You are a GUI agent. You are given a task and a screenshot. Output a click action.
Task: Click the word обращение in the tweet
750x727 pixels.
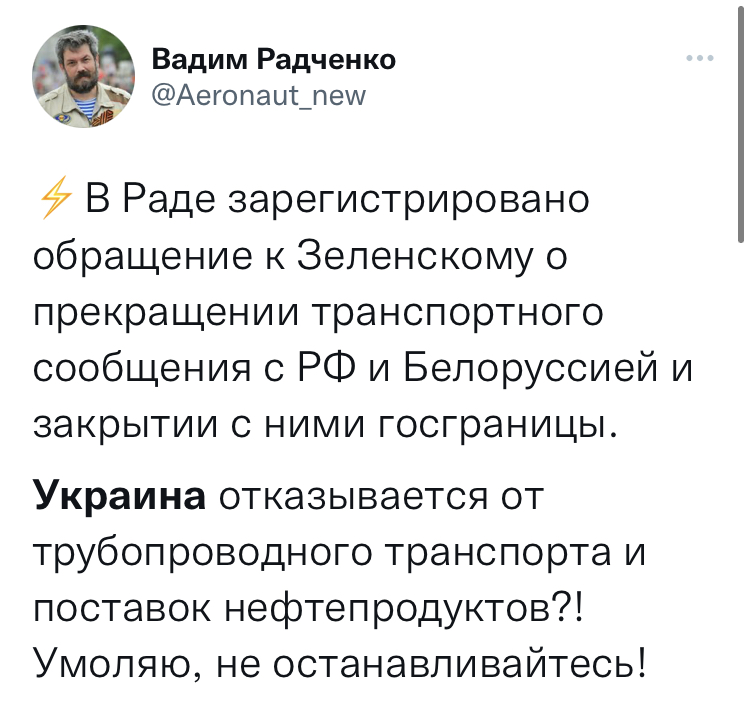pos(143,255)
